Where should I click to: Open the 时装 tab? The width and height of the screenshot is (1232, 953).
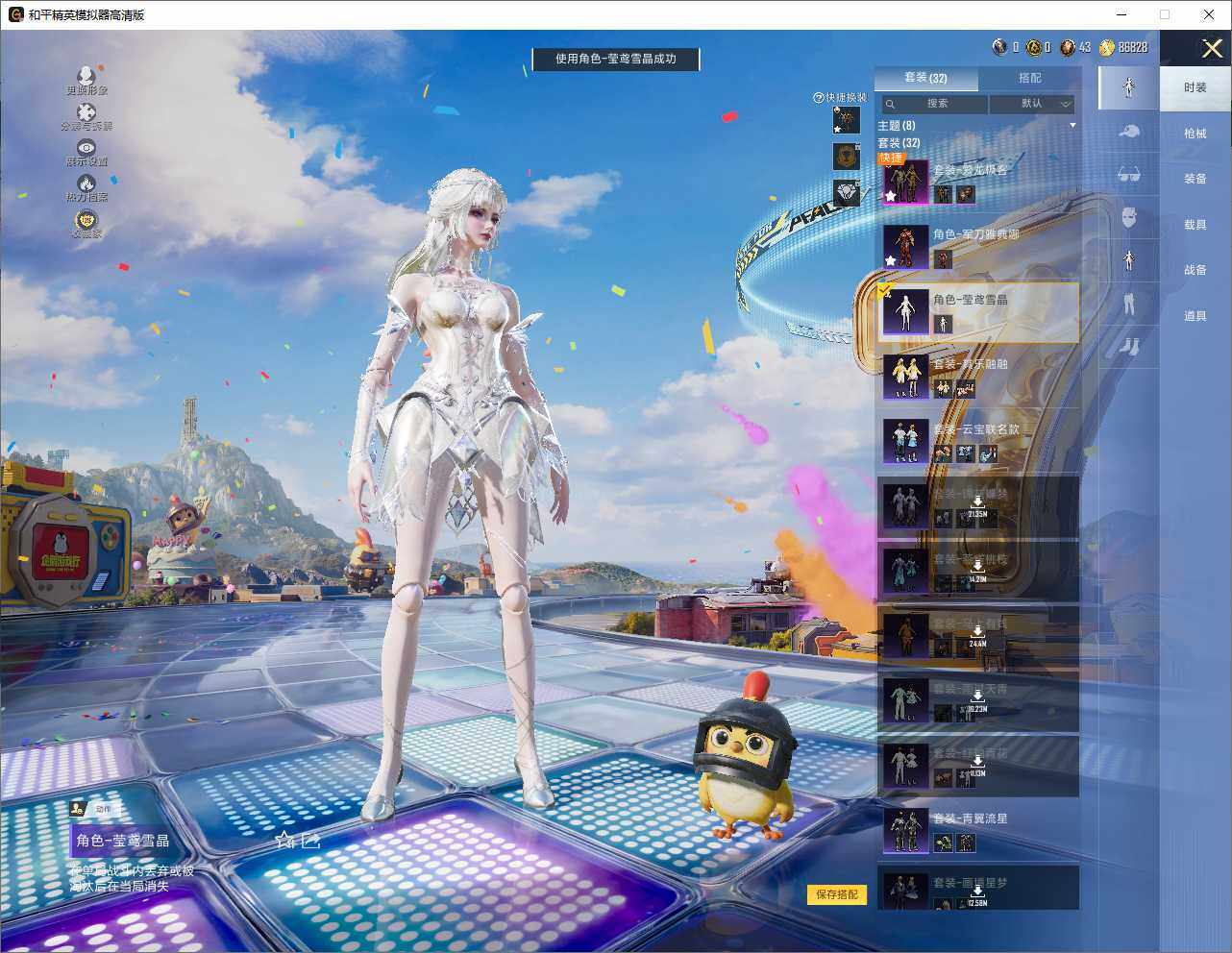click(1195, 87)
